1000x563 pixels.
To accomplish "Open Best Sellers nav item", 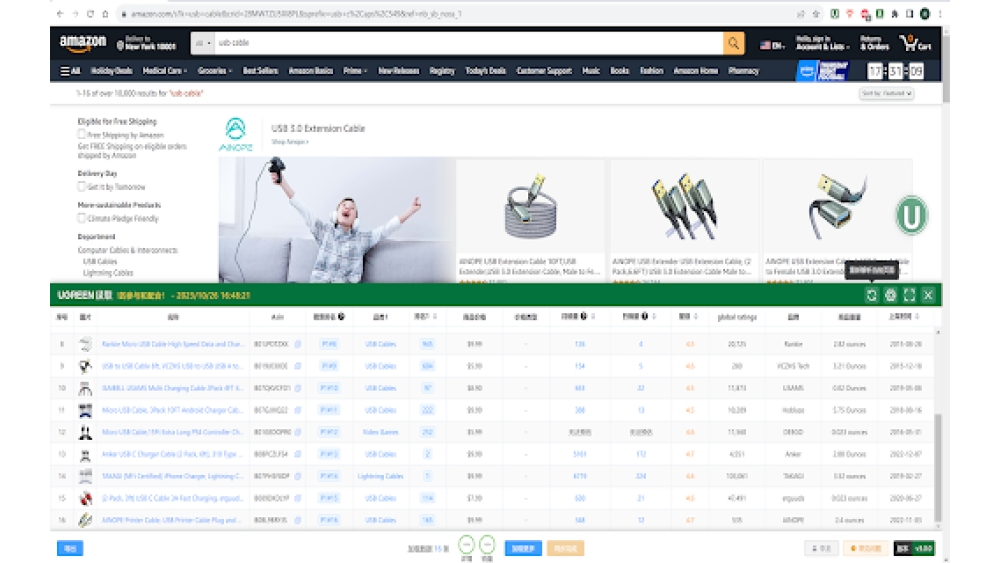I will pyautogui.click(x=260, y=71).
